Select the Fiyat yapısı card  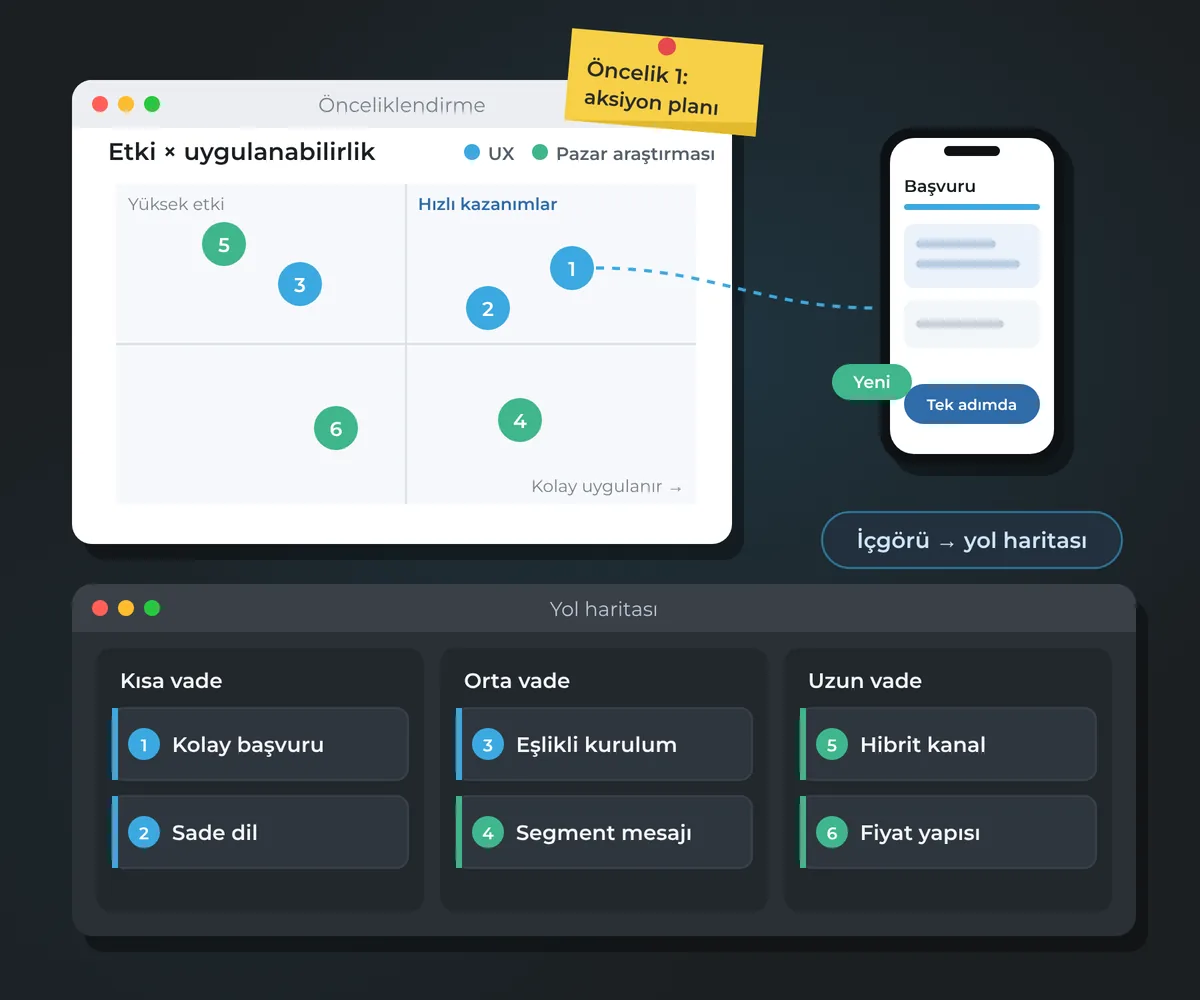(948, 832)
